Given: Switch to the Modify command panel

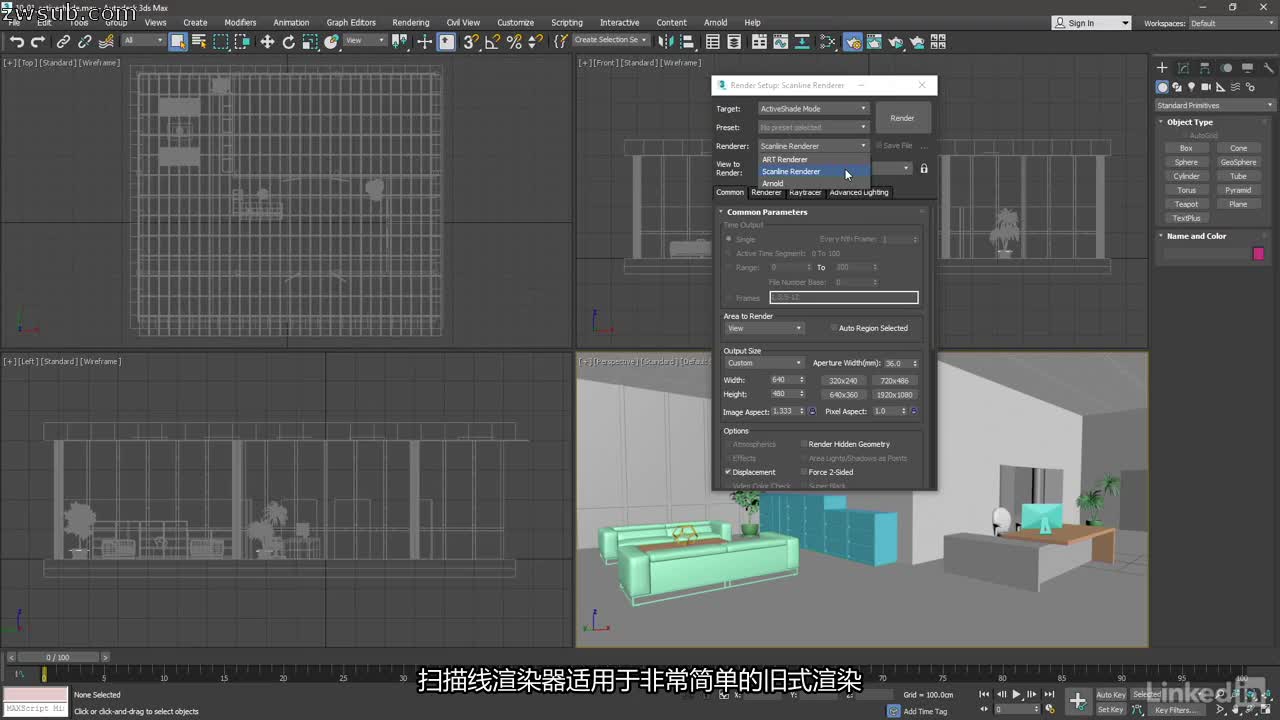Looking at the screenshot, I should [1184, 68].
